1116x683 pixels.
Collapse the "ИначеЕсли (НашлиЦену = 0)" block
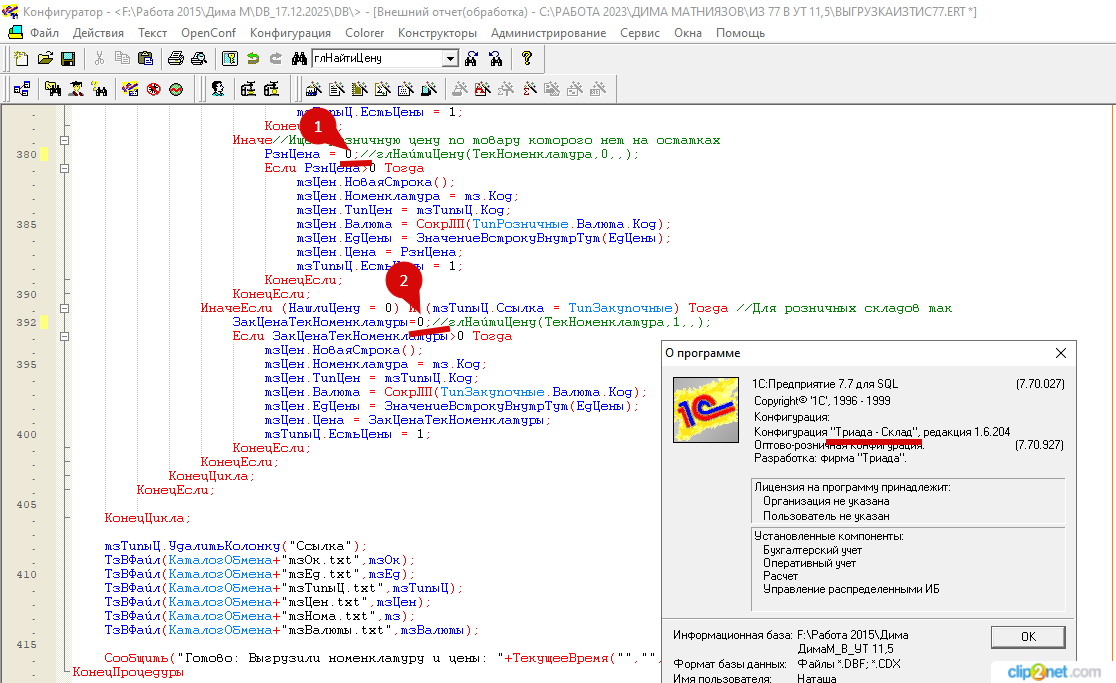click(64, 309)
